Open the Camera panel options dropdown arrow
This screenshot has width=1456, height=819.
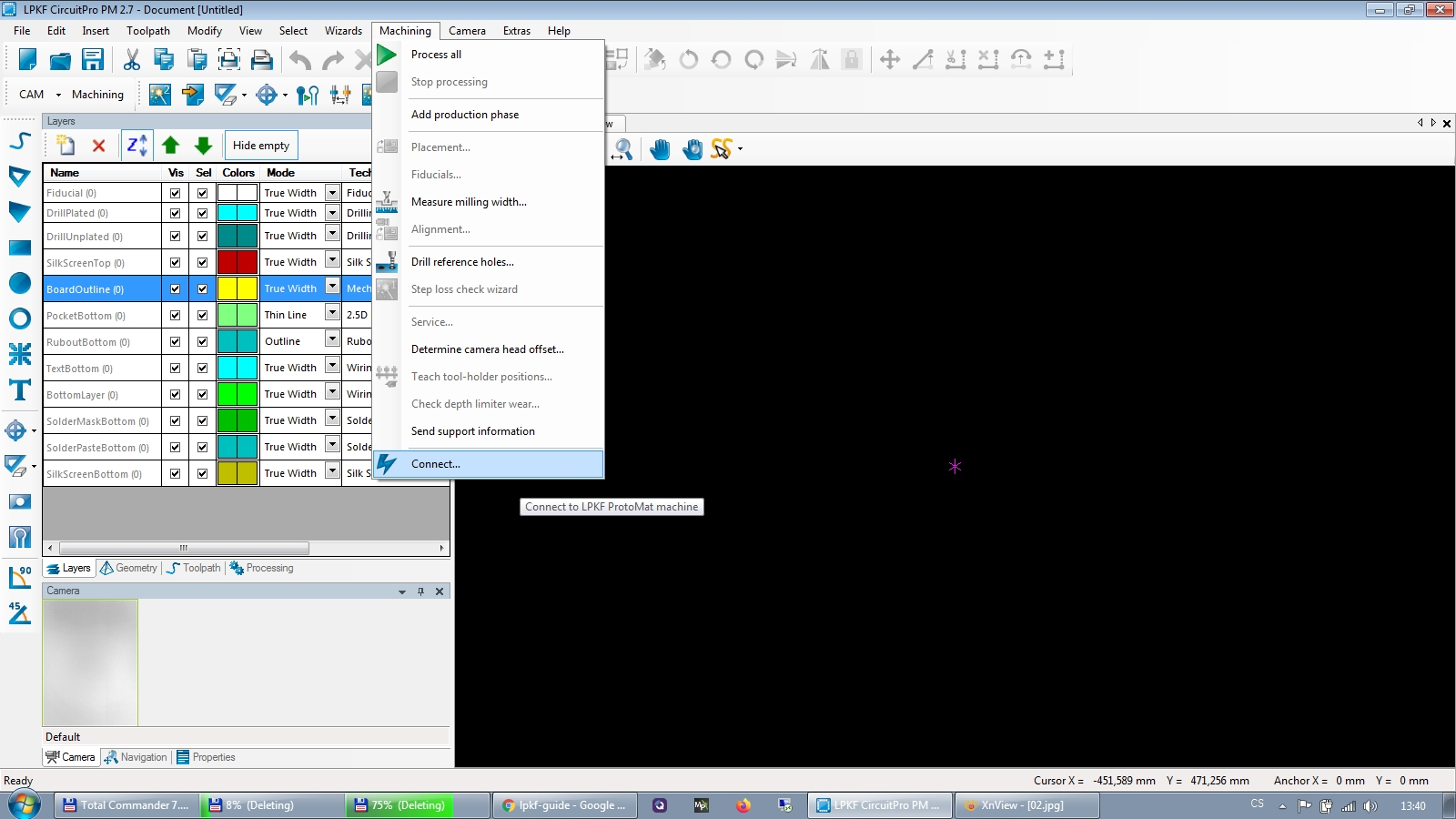click(401, 591)
